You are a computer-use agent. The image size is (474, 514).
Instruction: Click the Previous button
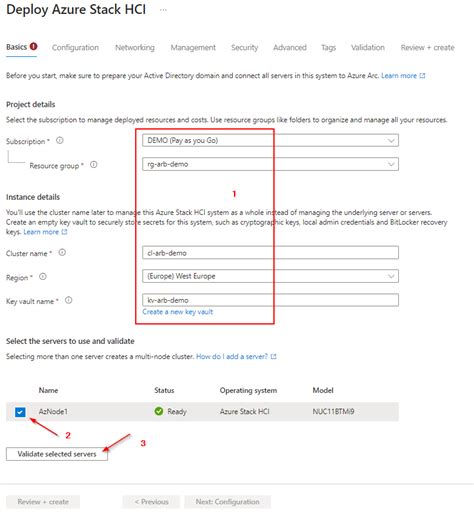151,502
